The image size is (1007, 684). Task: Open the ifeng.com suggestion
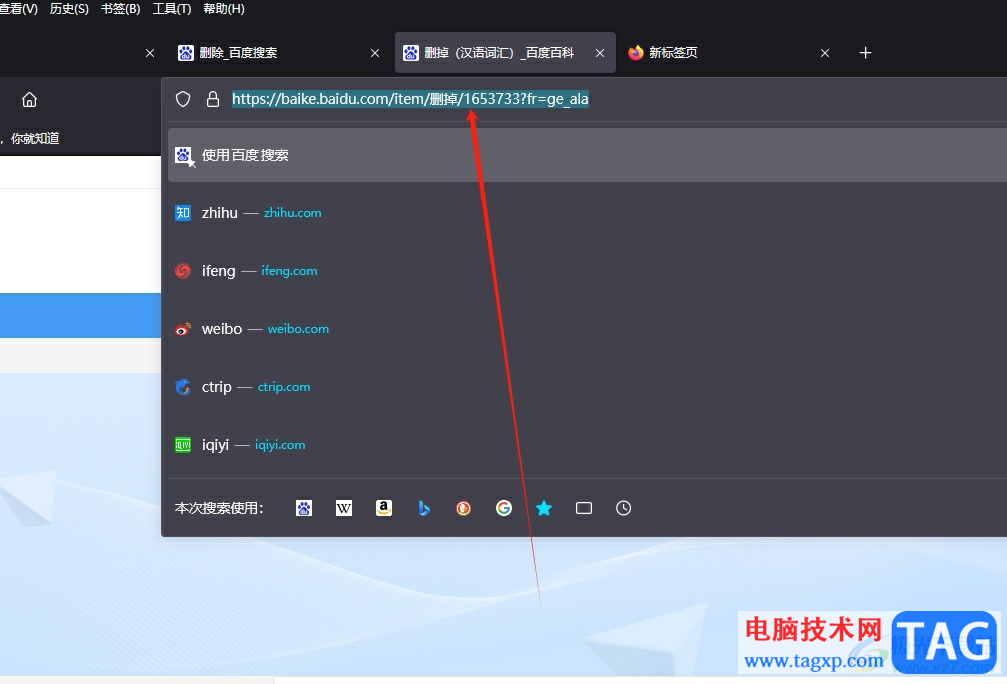[587, 271]
